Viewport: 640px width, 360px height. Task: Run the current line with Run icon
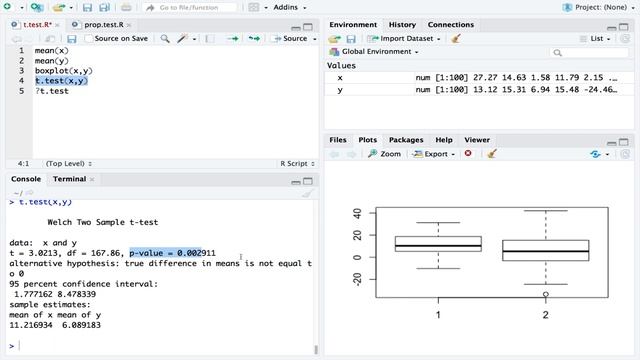pos(233,39)
